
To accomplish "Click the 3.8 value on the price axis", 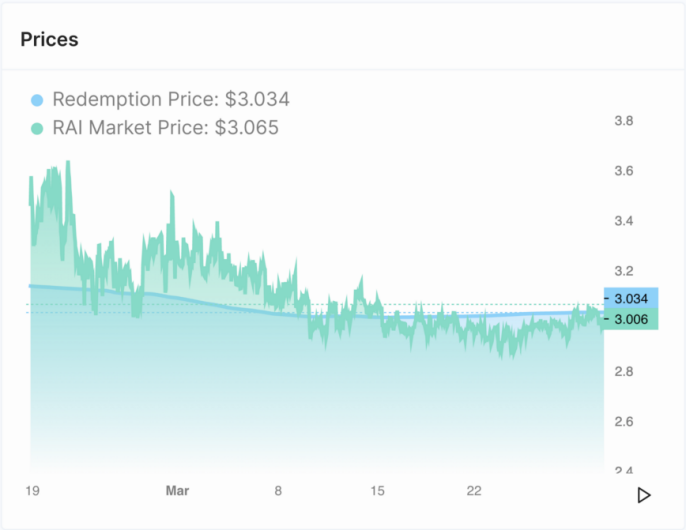I will click(x=624, y=121).
